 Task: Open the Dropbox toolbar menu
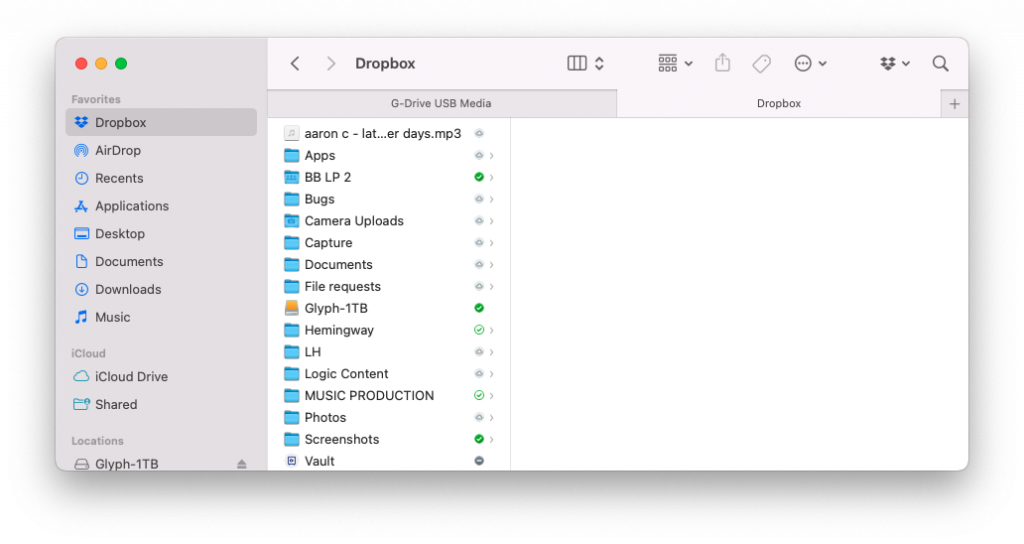pos(895,63)
